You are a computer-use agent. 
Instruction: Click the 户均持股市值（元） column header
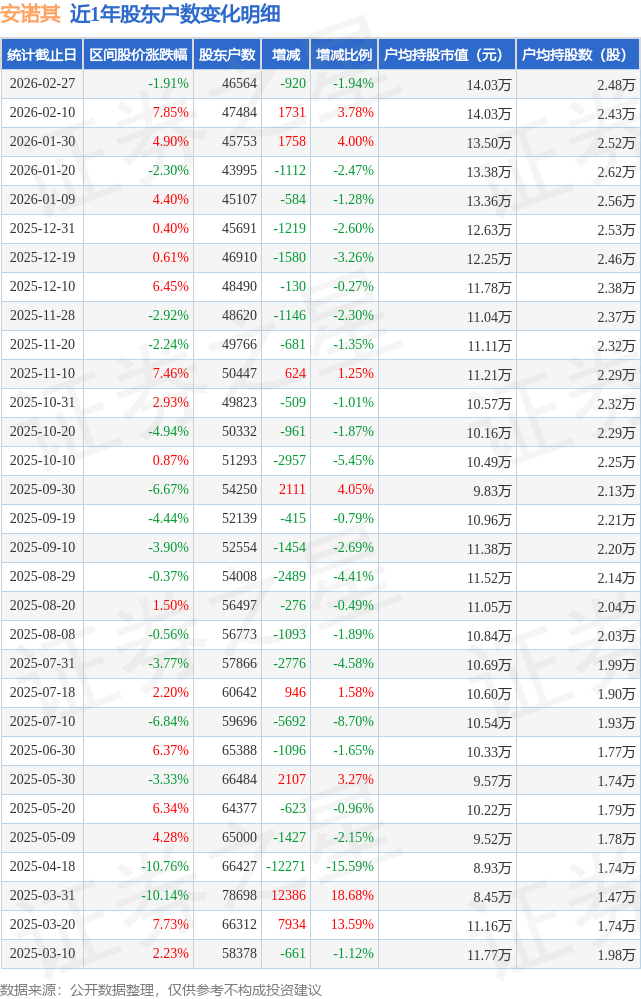[447, 55]
